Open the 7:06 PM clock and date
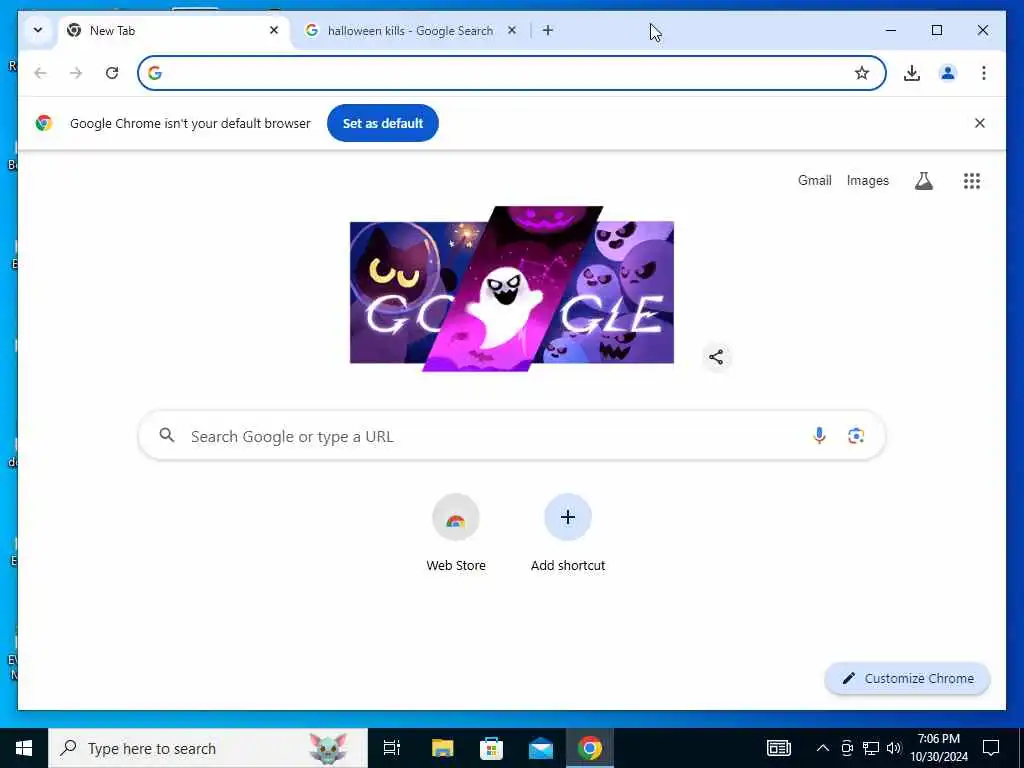 pos(938,748)
